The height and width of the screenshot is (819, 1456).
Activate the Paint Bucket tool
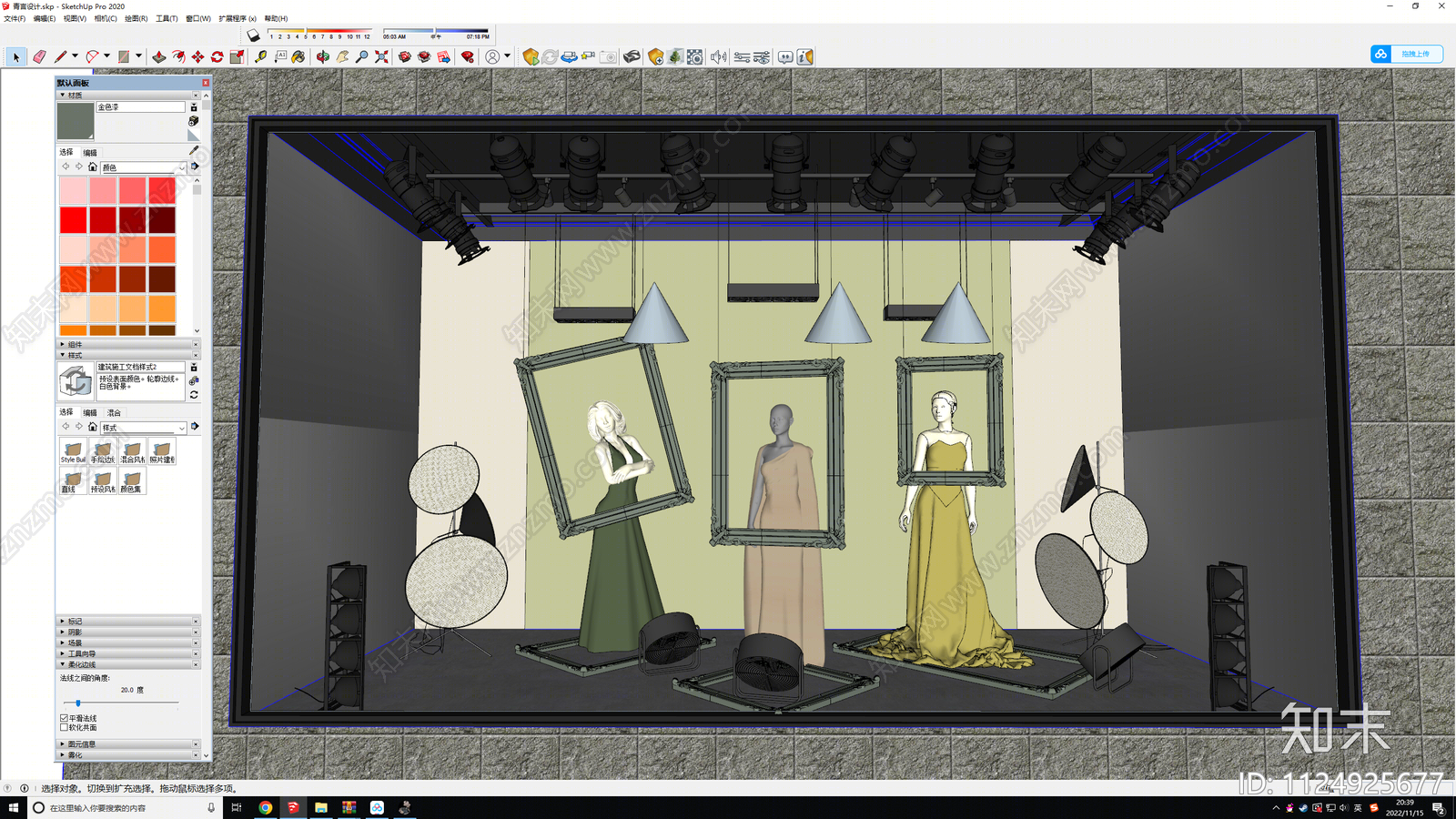(298, 56)
